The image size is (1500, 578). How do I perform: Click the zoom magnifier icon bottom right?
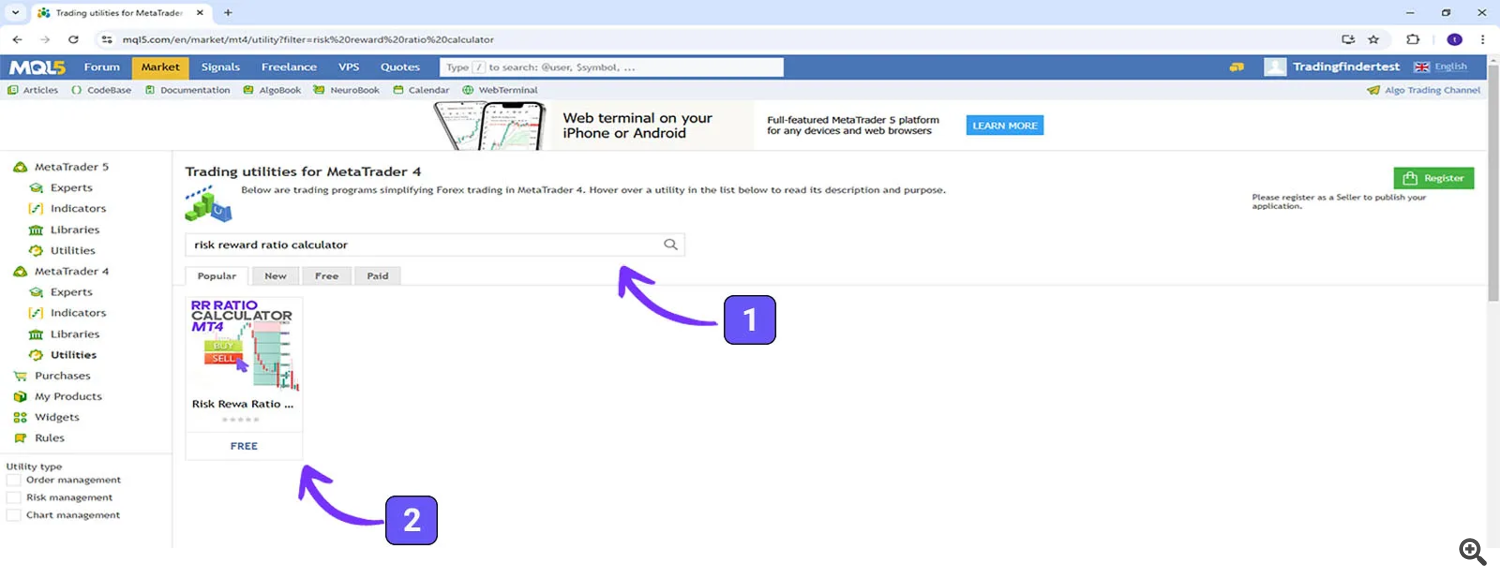1472,551
